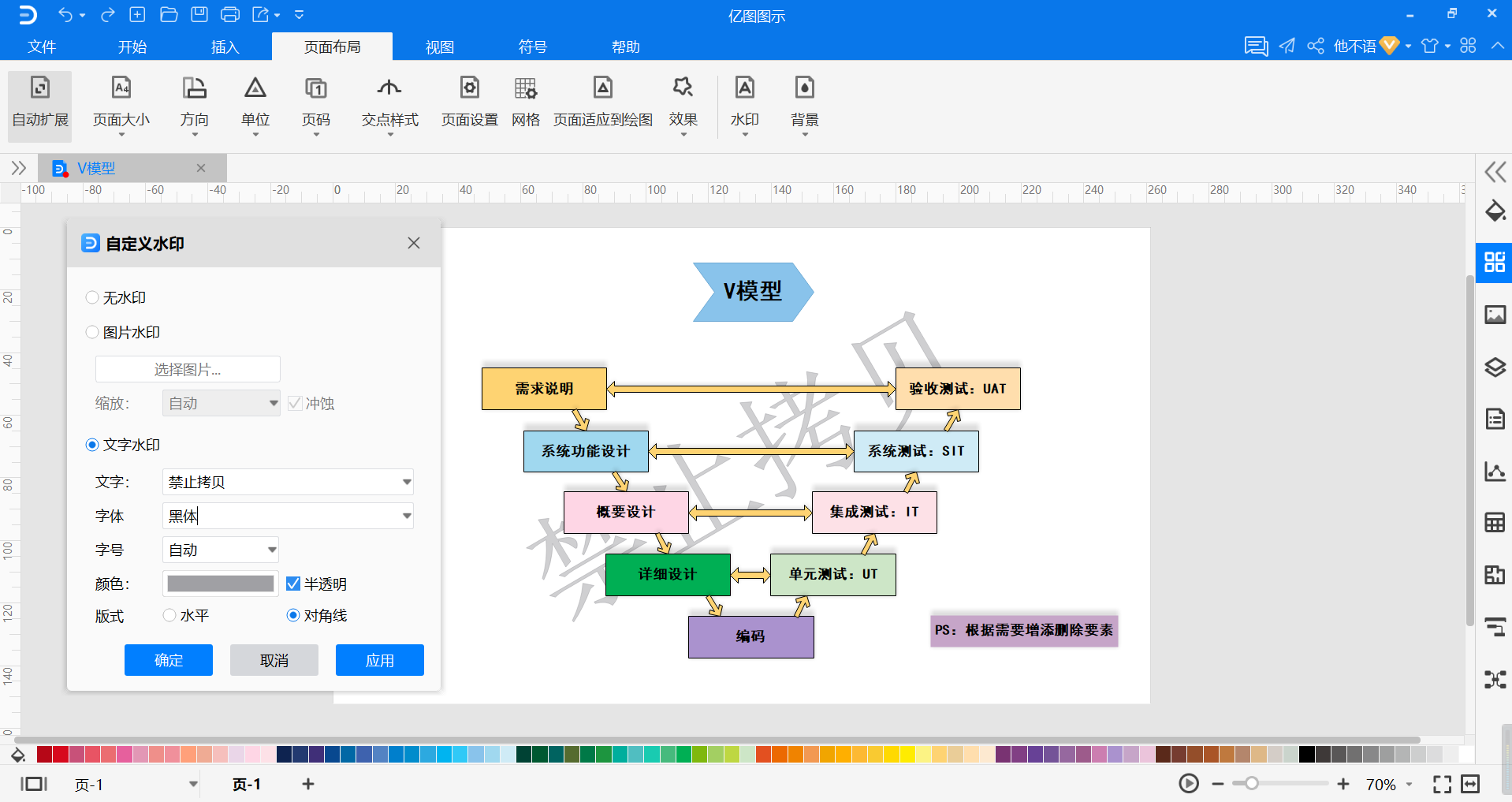Expand the 文字 watermark text dropdown
Image resolution: width=1512 pixels, height=802 pixels.
[407, 482]
